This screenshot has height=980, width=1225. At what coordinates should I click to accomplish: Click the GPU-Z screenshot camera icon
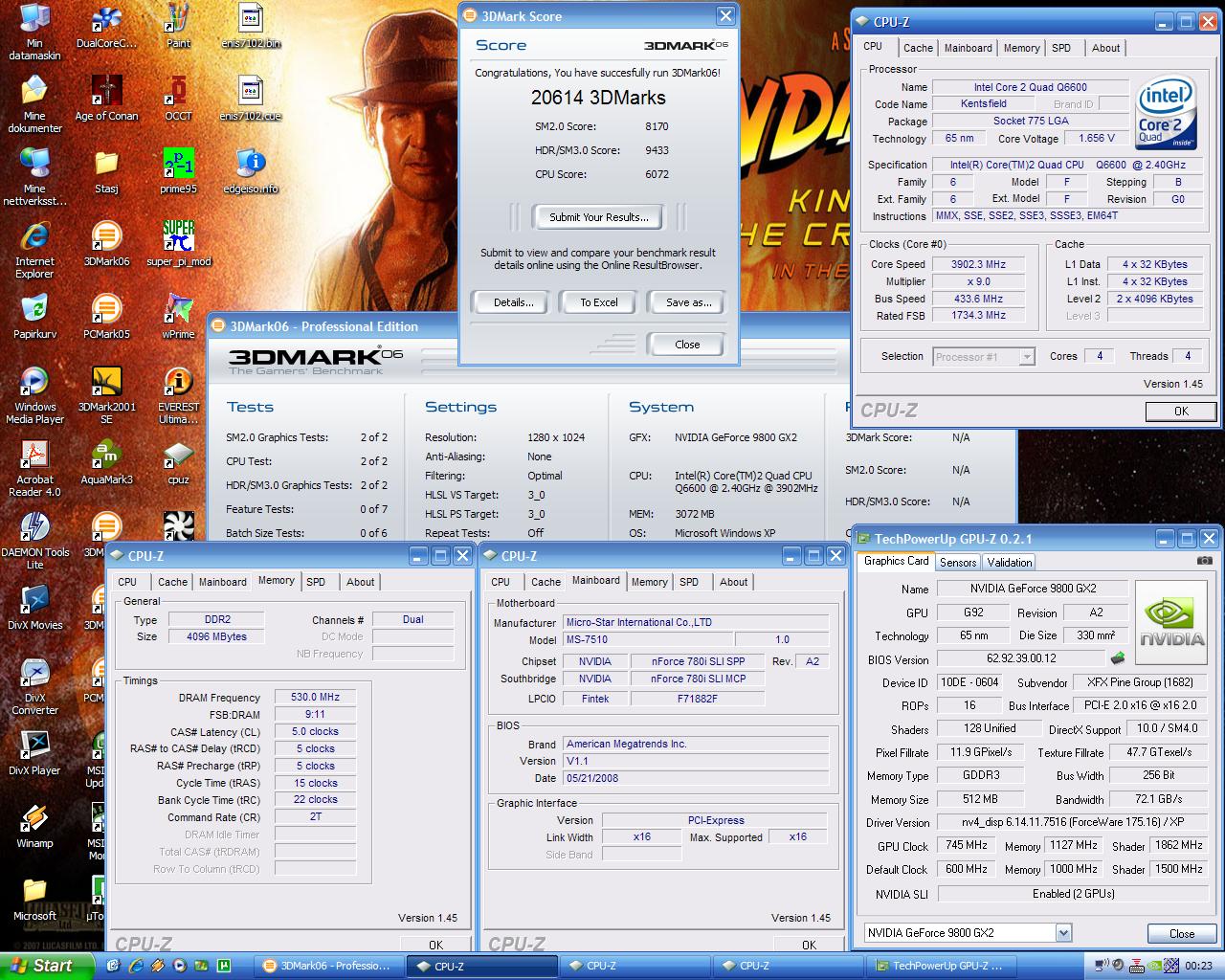coord(1204,561)
